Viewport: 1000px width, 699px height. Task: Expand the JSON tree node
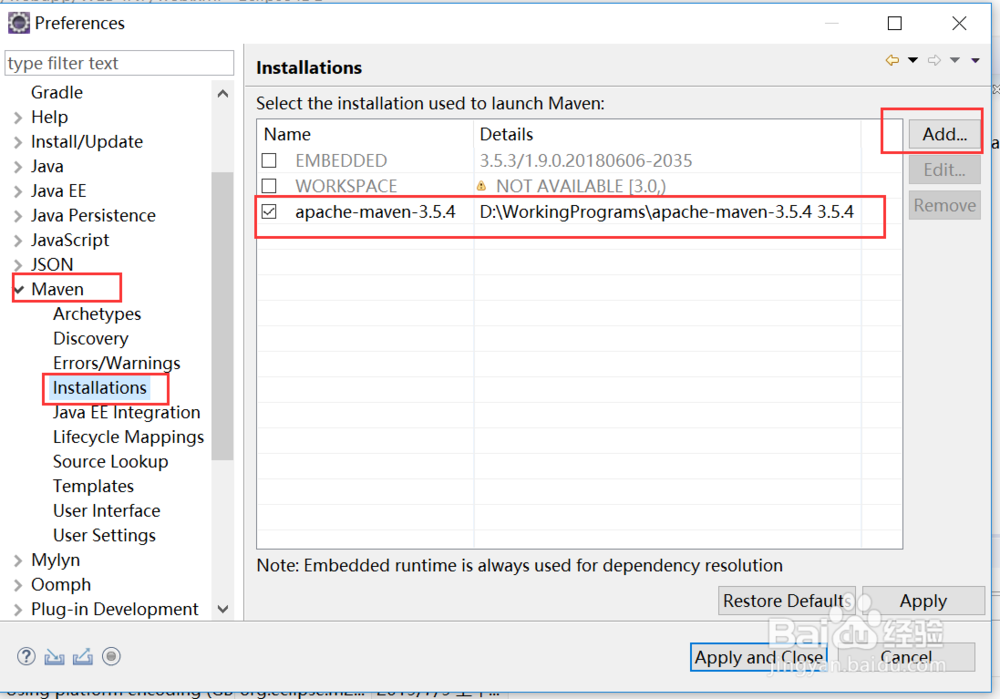pyautogui.click(x=18, y=265)
